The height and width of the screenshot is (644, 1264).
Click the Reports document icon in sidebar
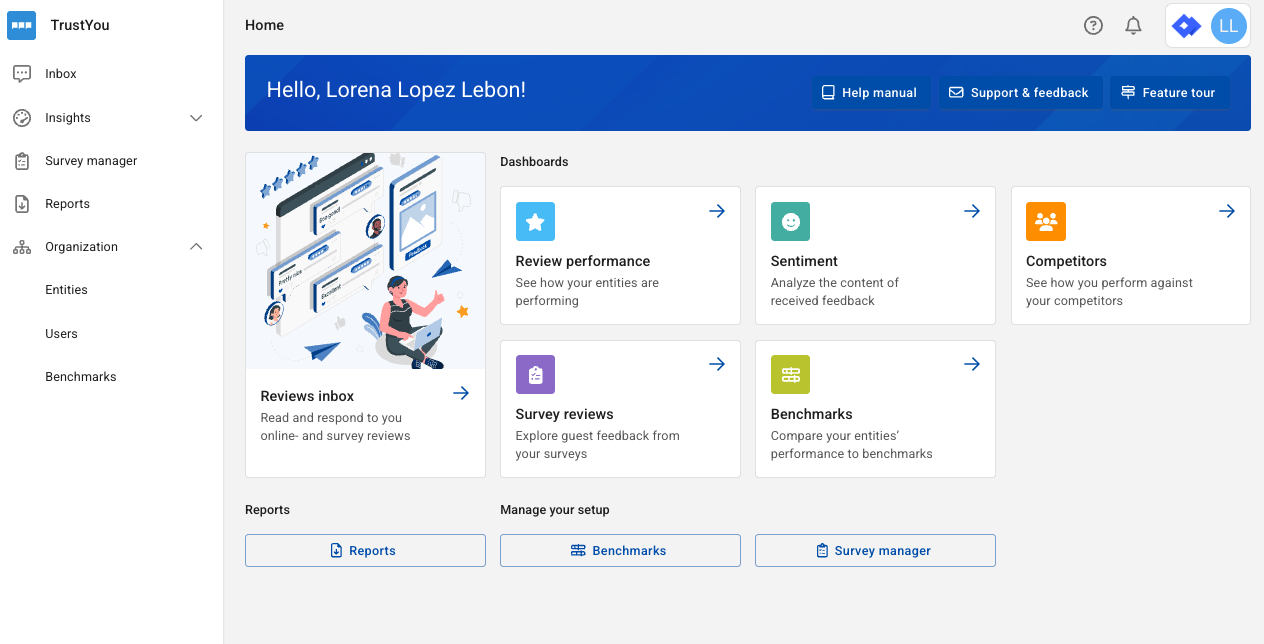pos(22,204)
